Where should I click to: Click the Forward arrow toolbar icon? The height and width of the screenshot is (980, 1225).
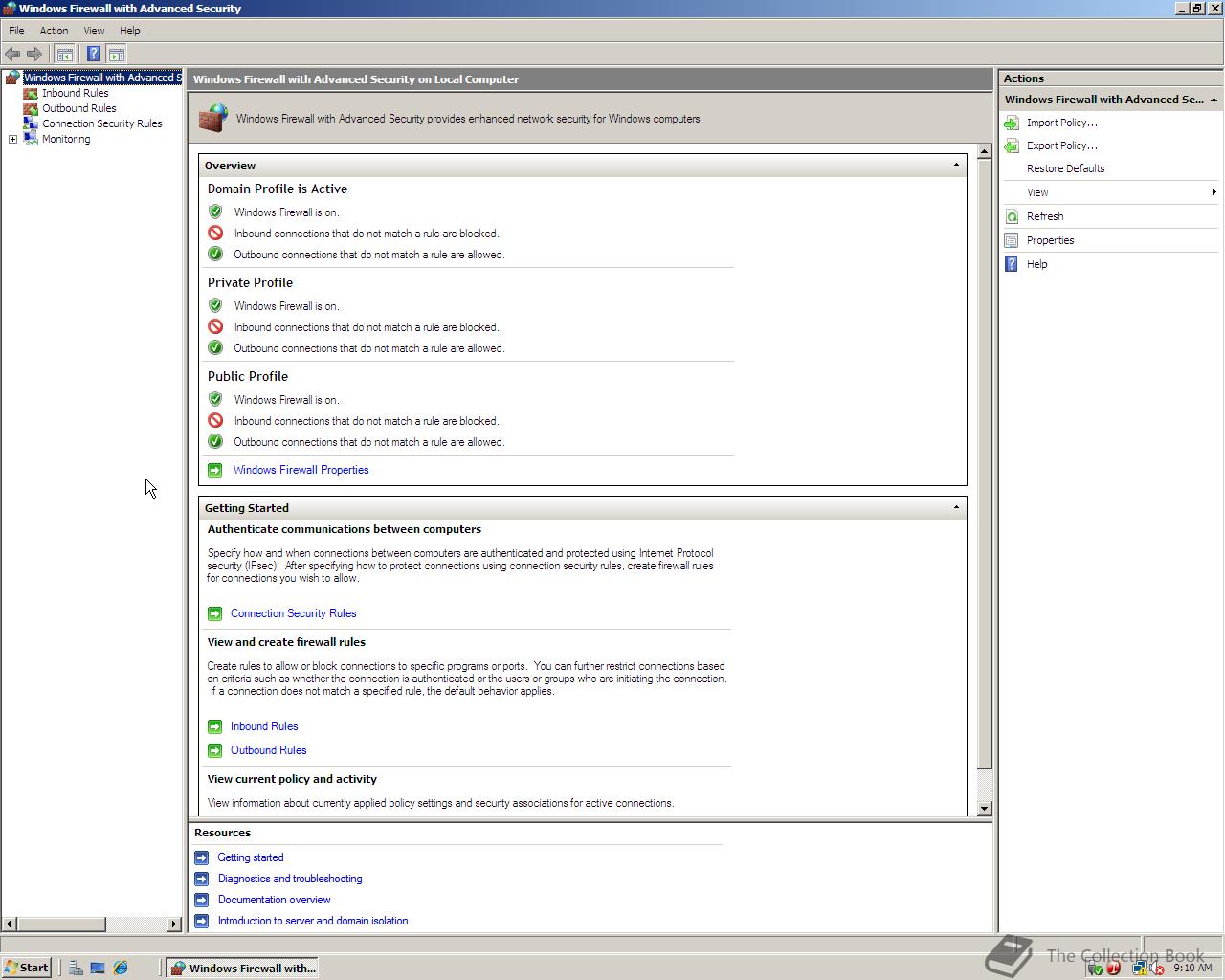[34, 55]
